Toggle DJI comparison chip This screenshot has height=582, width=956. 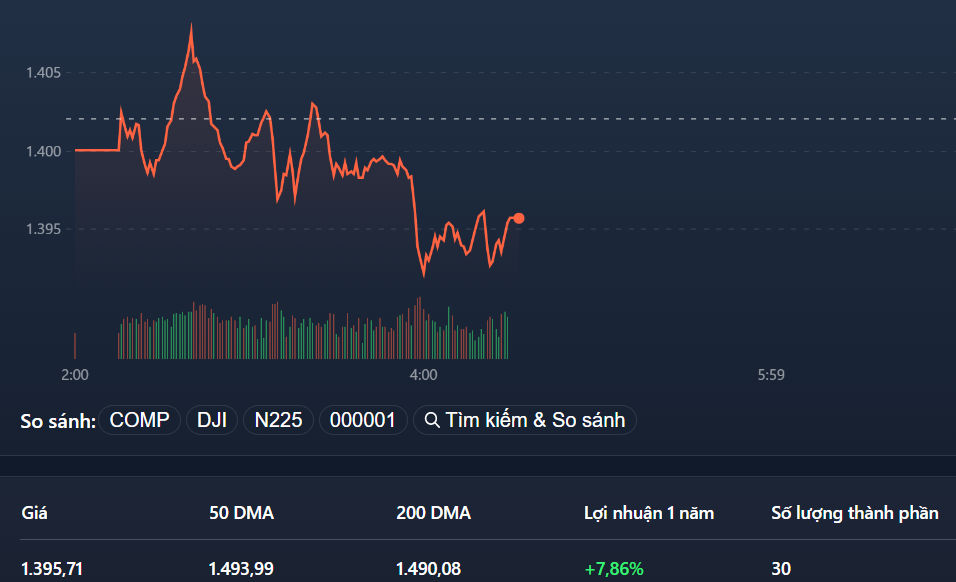pyautogui.click(x=212, y=420)
